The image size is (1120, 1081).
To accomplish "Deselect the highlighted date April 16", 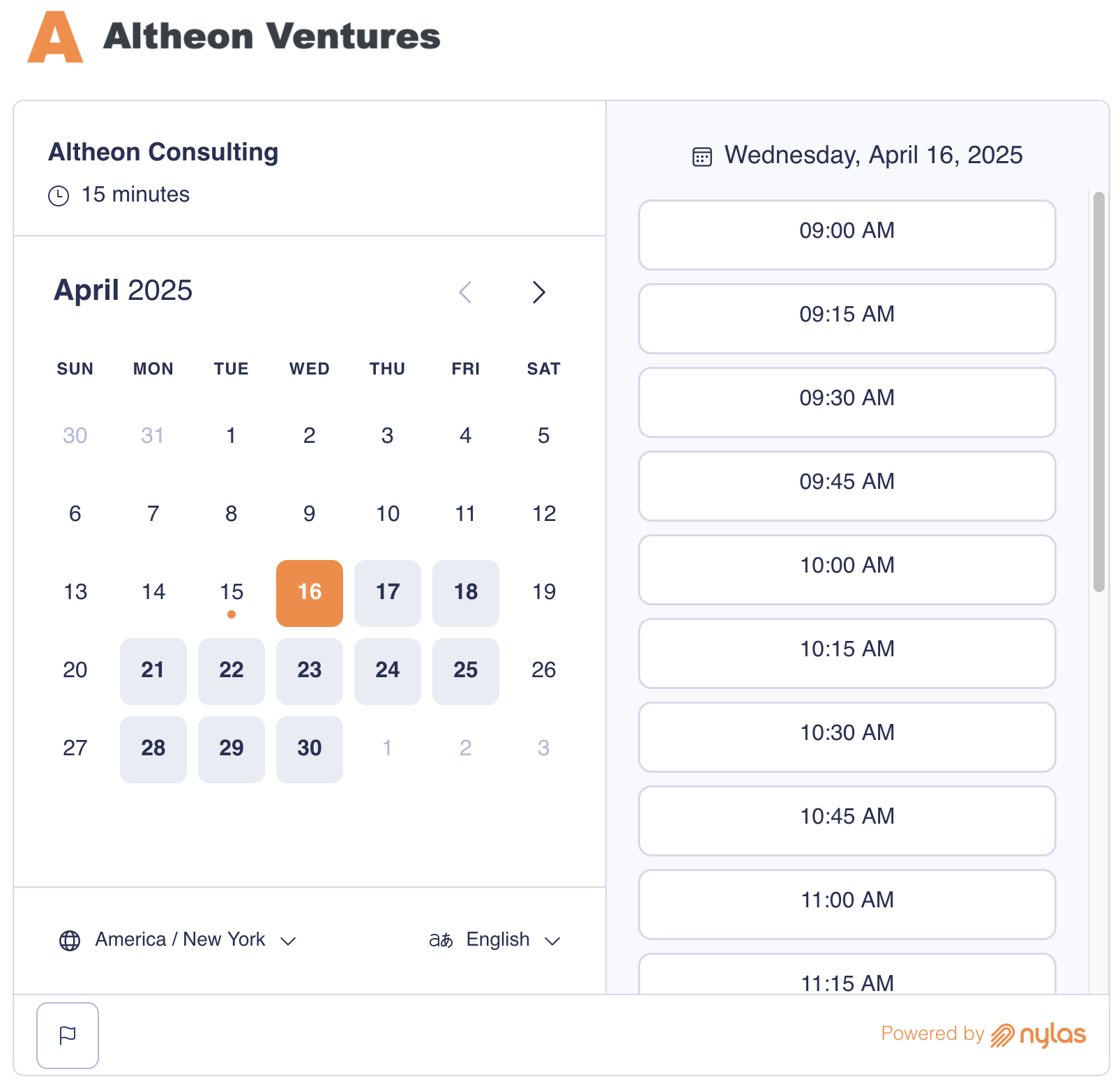I will [x=309, y=593].
